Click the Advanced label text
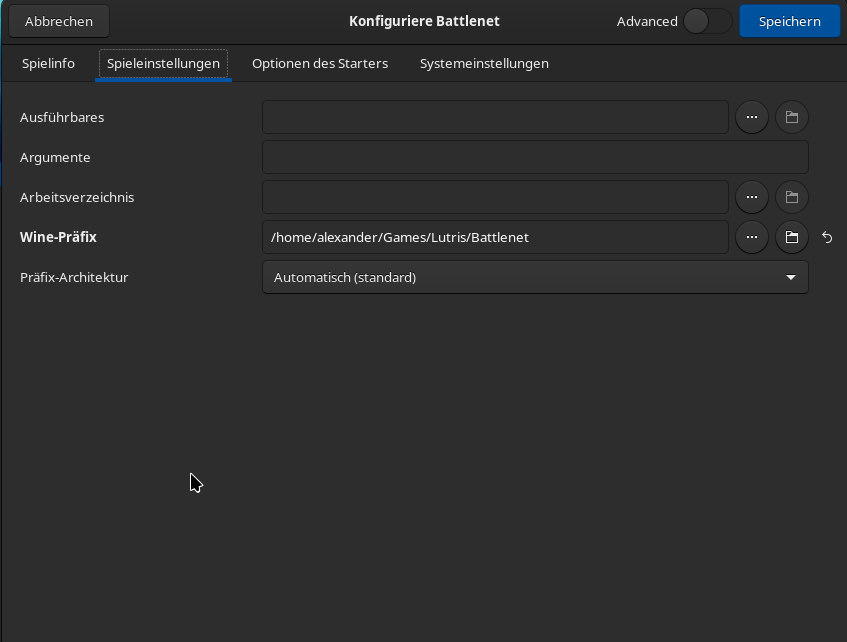 (x=647, y=22)
